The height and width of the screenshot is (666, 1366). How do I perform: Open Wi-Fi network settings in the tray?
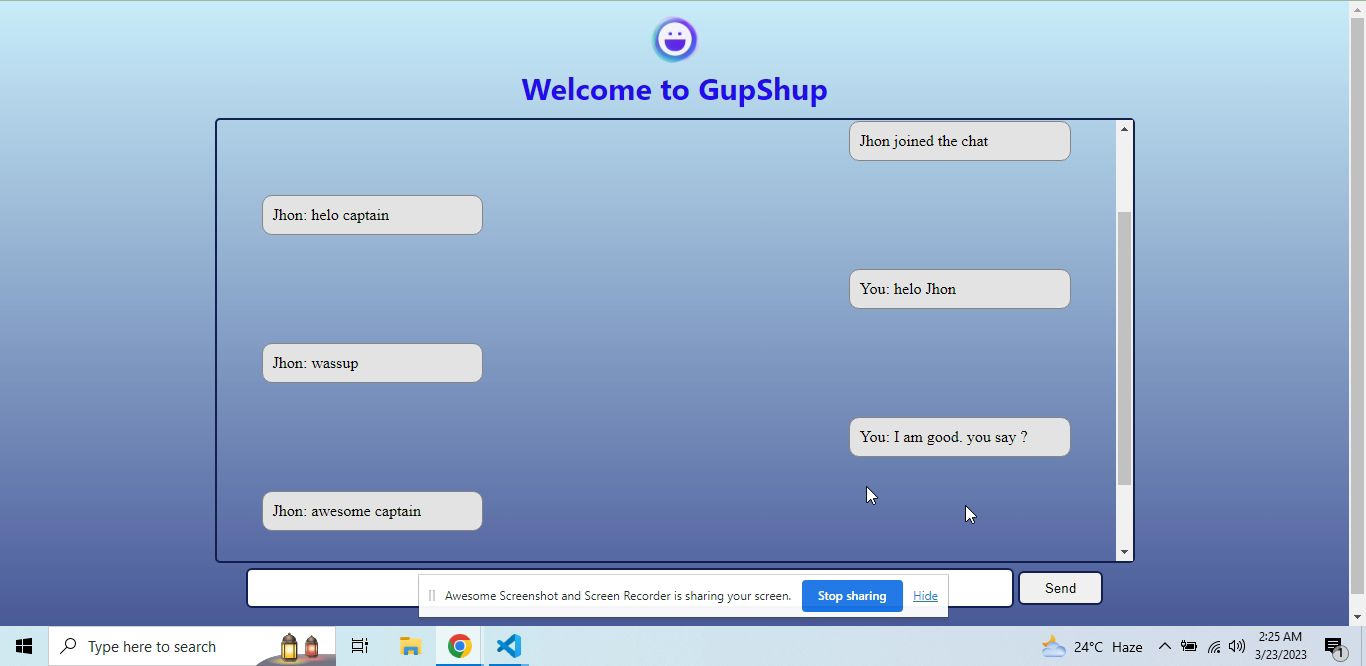[x=1213, y=647]
